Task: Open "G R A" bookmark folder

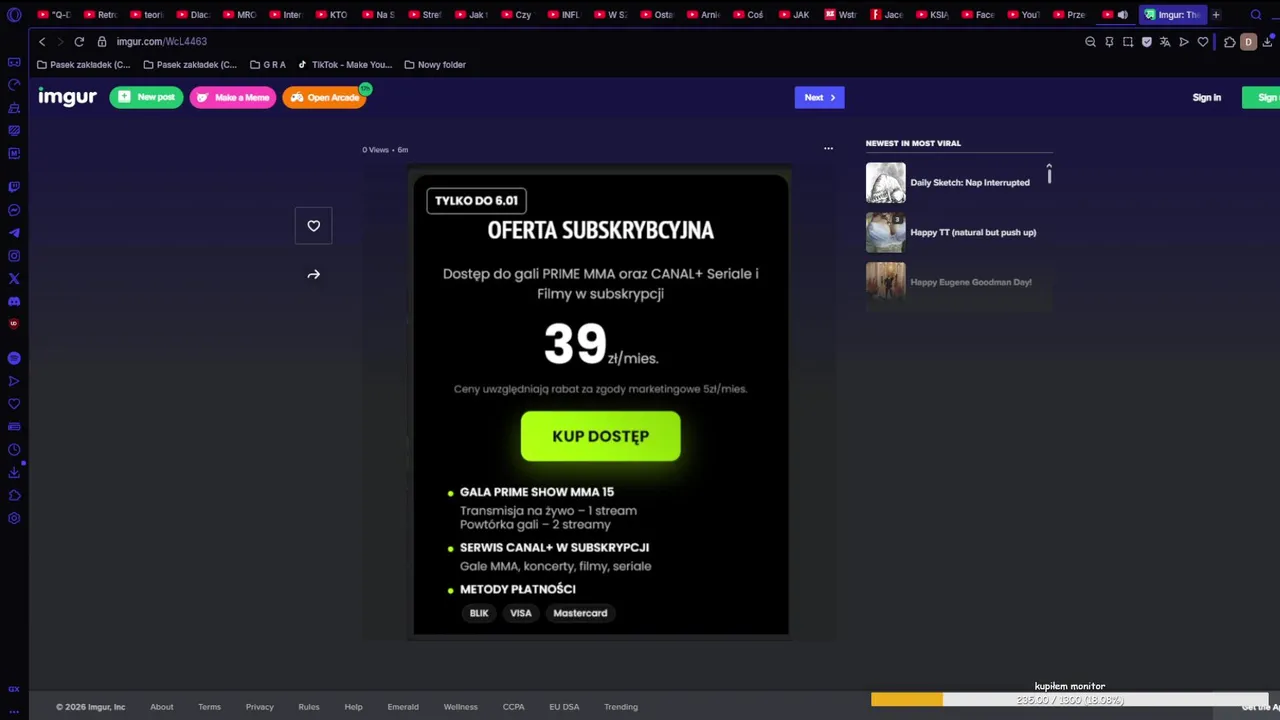Action: tap(267, 65)
